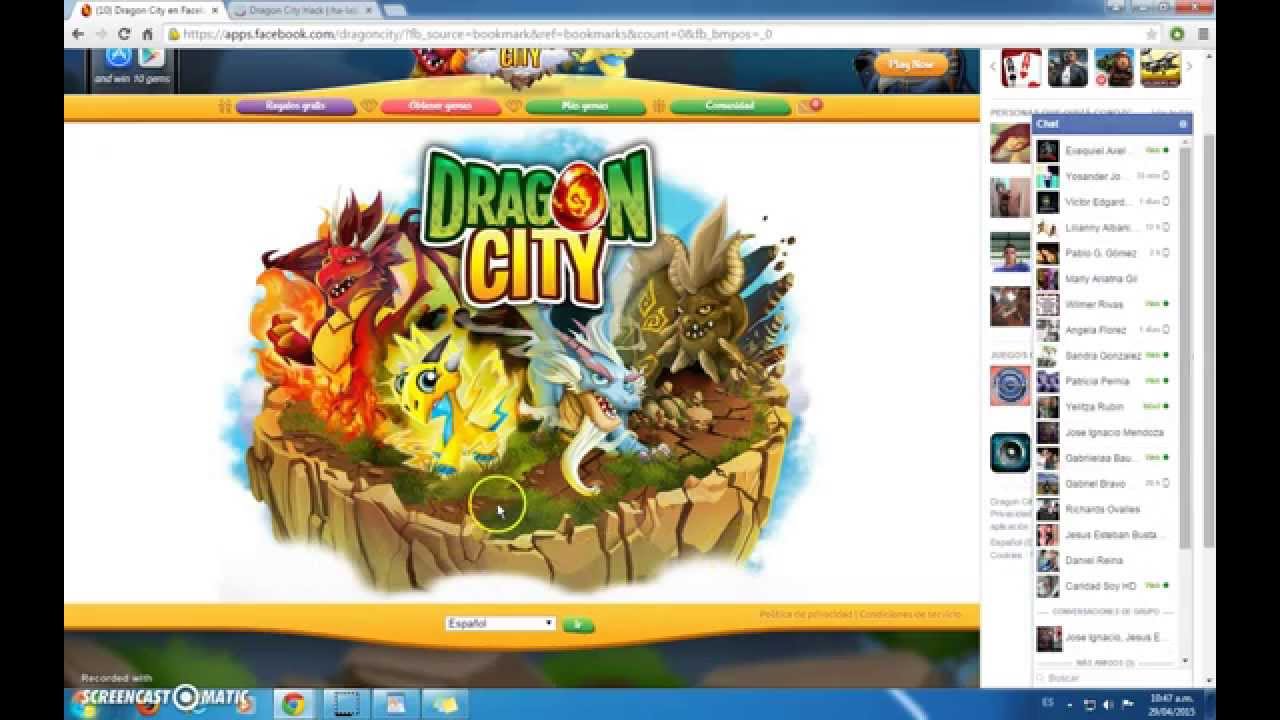Open the Google Play icon in the banner
The height and width of the screenshot is (720, 1280).
point(151,57)
